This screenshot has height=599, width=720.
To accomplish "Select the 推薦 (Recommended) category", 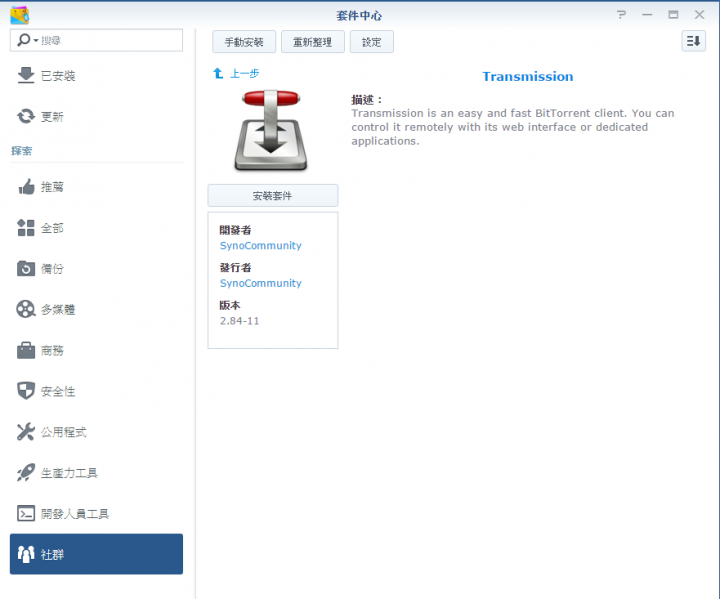I will [x=96, y=187].
